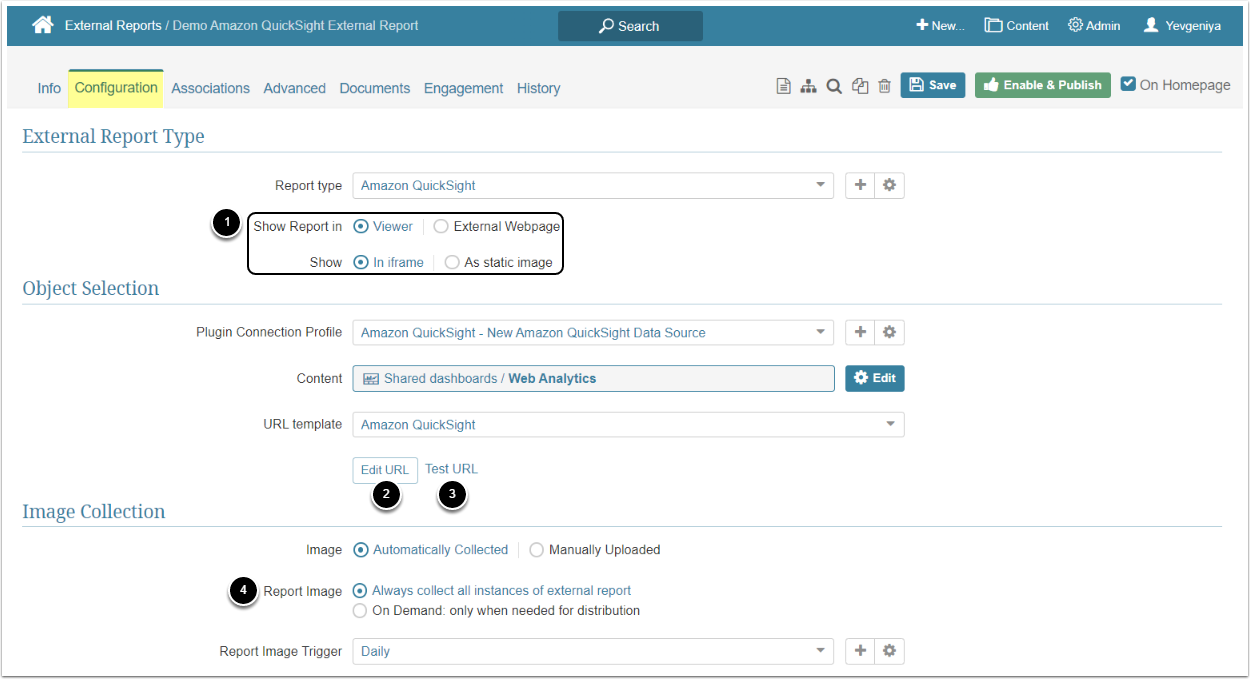
Task: Select Viewer for Show Report in
Action: pyautogui.click(x=362, y=227)
